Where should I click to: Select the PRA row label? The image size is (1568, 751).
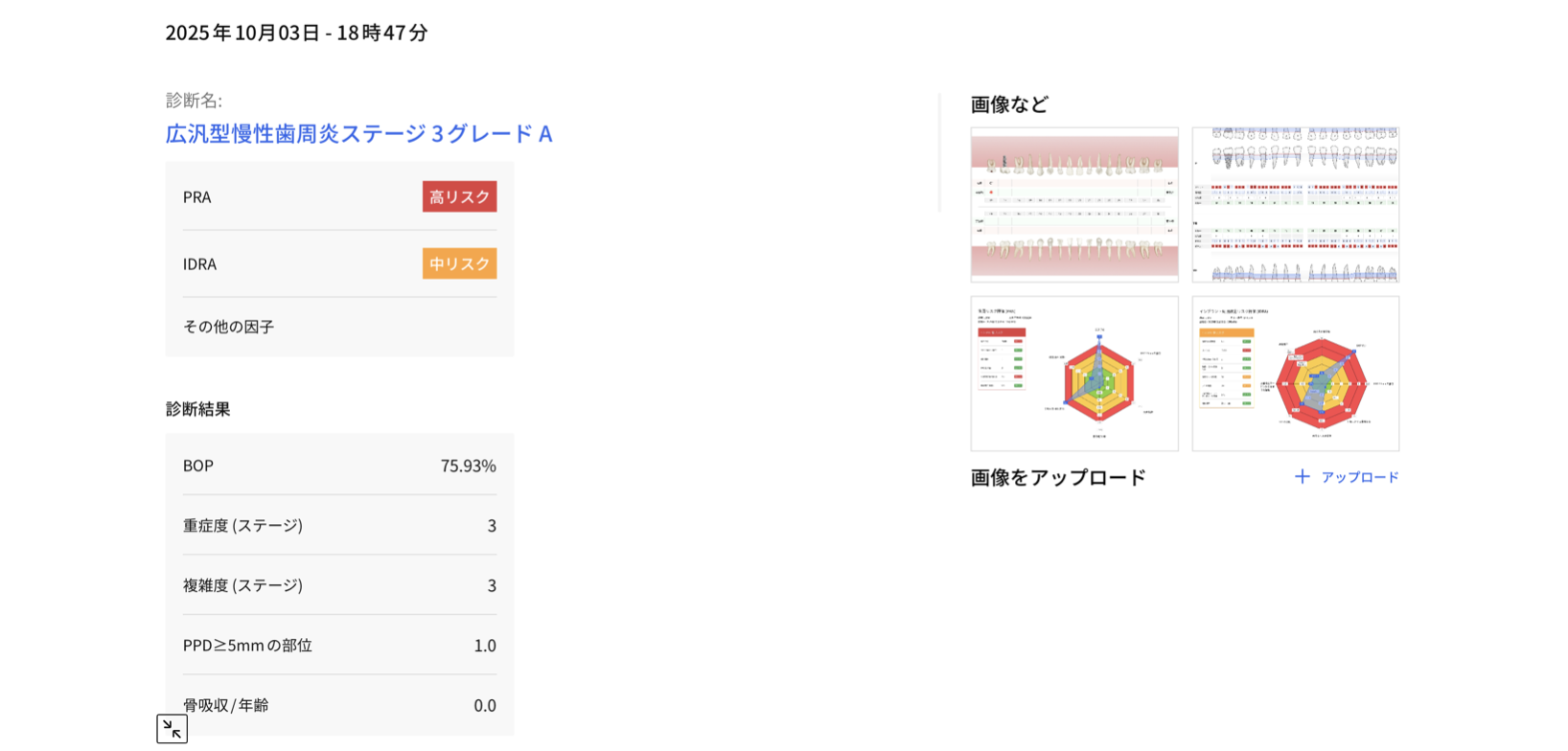coord(197,197)
